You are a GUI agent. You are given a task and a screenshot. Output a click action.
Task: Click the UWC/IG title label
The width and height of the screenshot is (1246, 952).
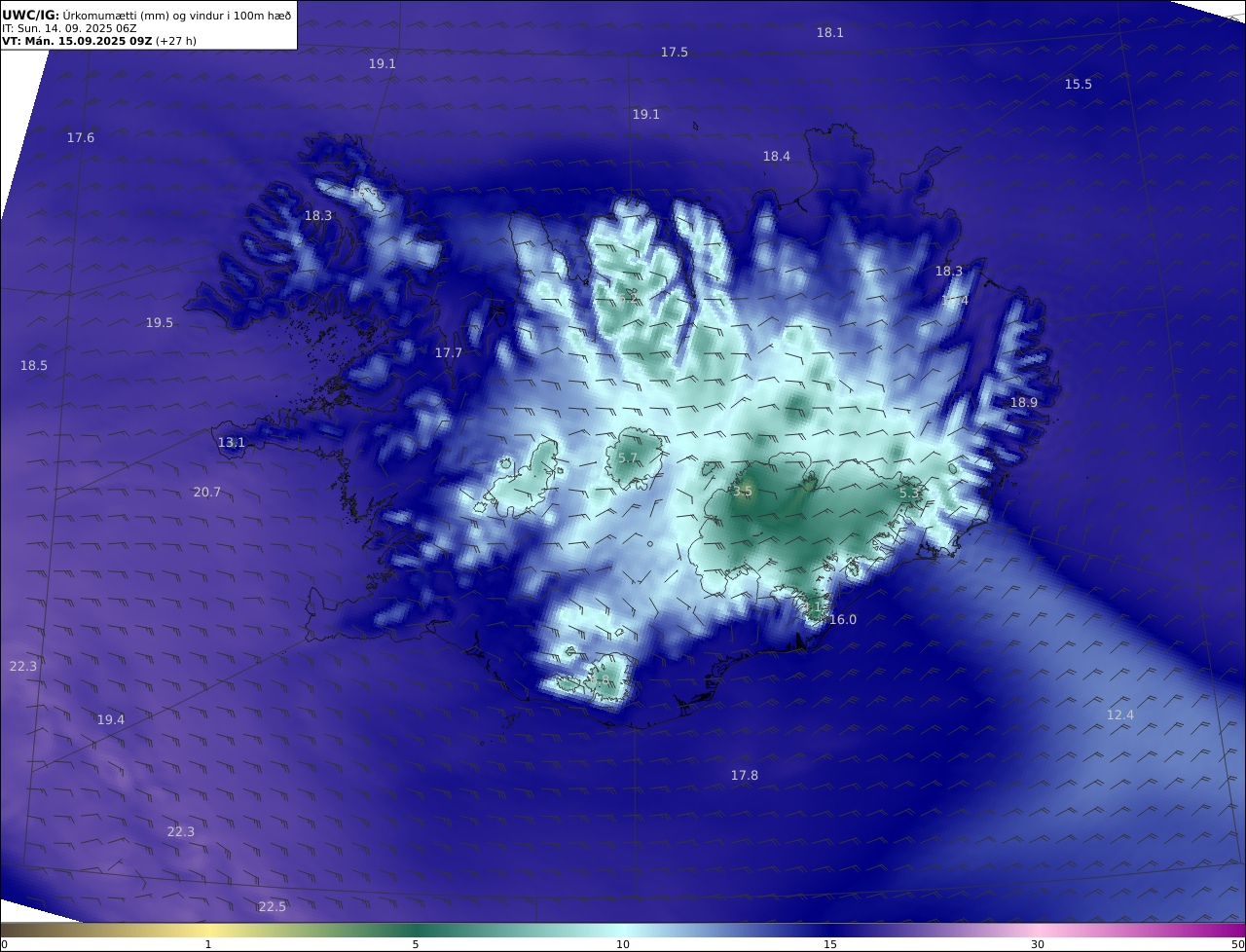click(x=31, y=15)
